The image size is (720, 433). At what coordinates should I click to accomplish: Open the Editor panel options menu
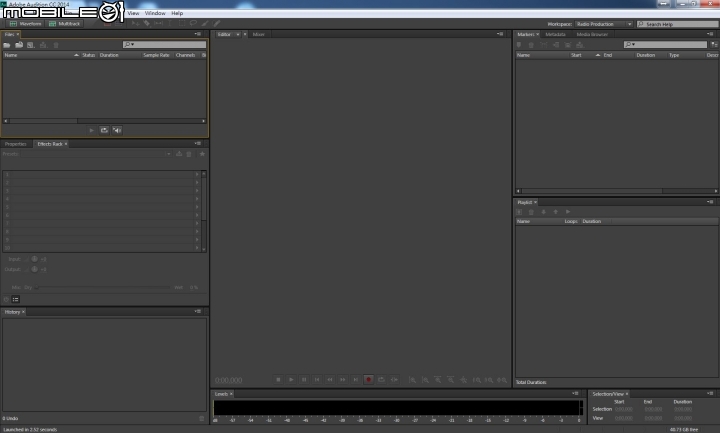point(500,34)
